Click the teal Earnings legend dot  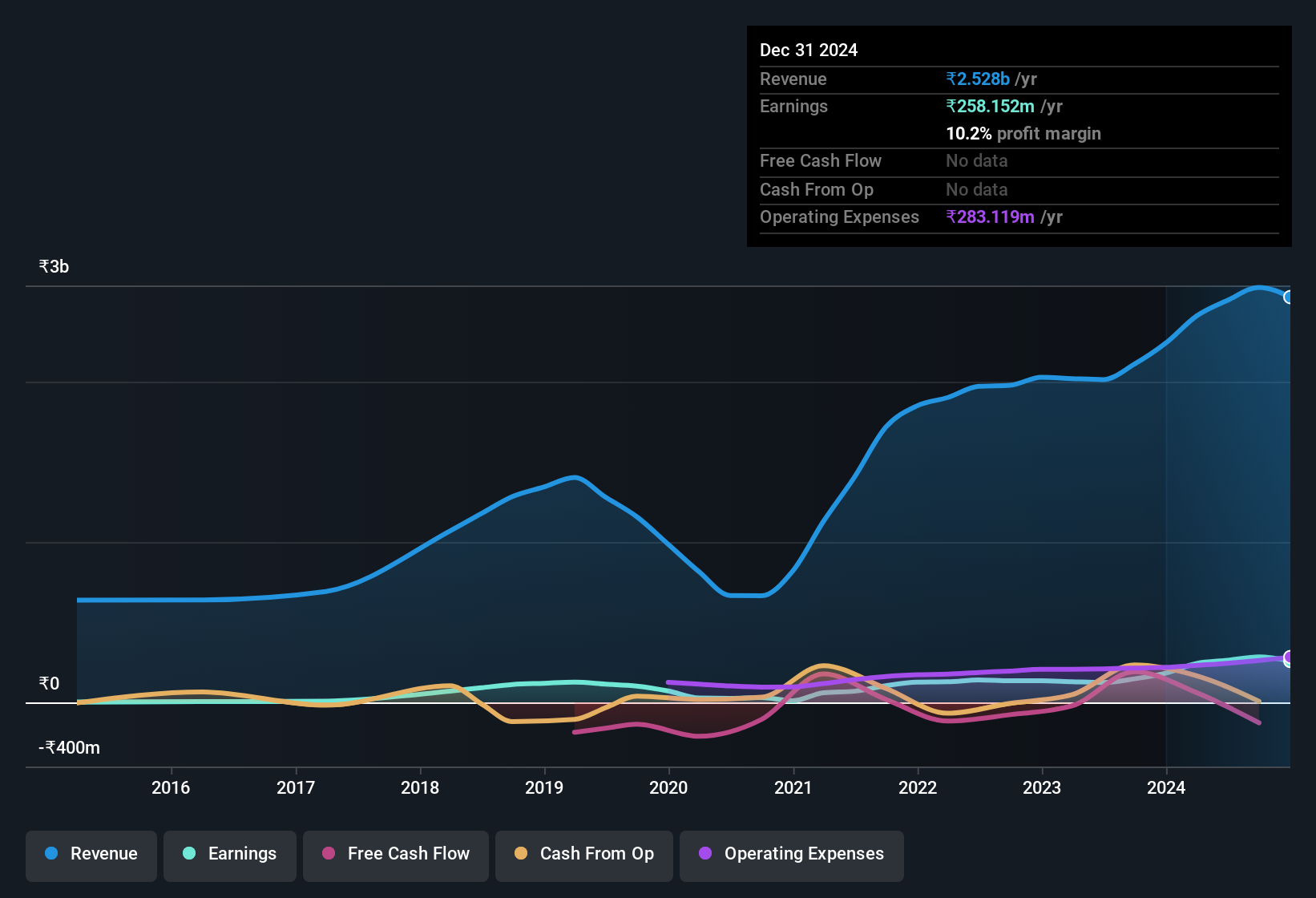tap(190, 854)
